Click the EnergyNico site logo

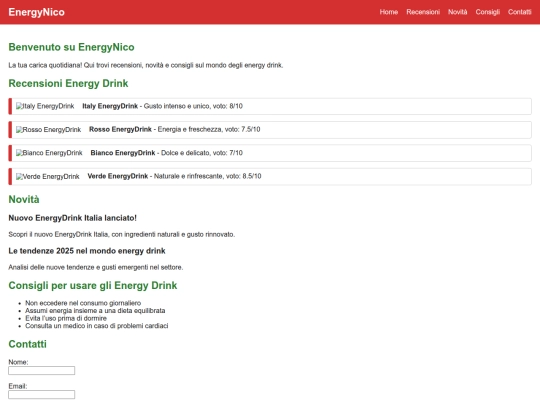(37, 12)
